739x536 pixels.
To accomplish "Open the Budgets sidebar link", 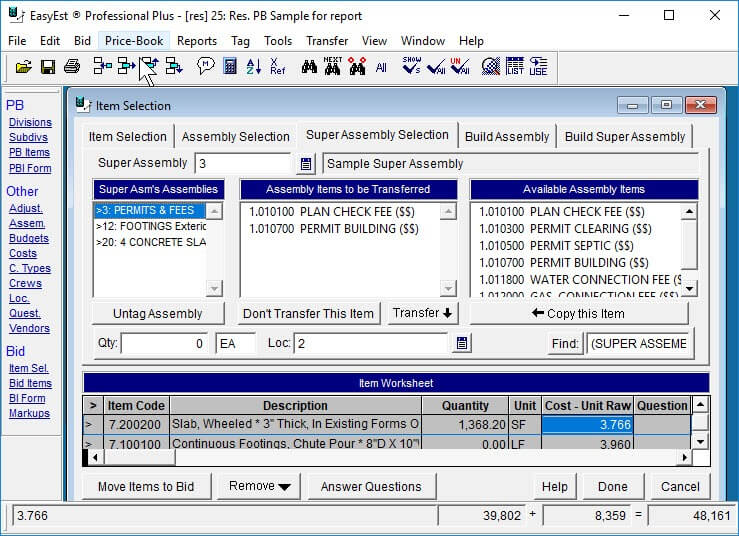I will point(29,239).
